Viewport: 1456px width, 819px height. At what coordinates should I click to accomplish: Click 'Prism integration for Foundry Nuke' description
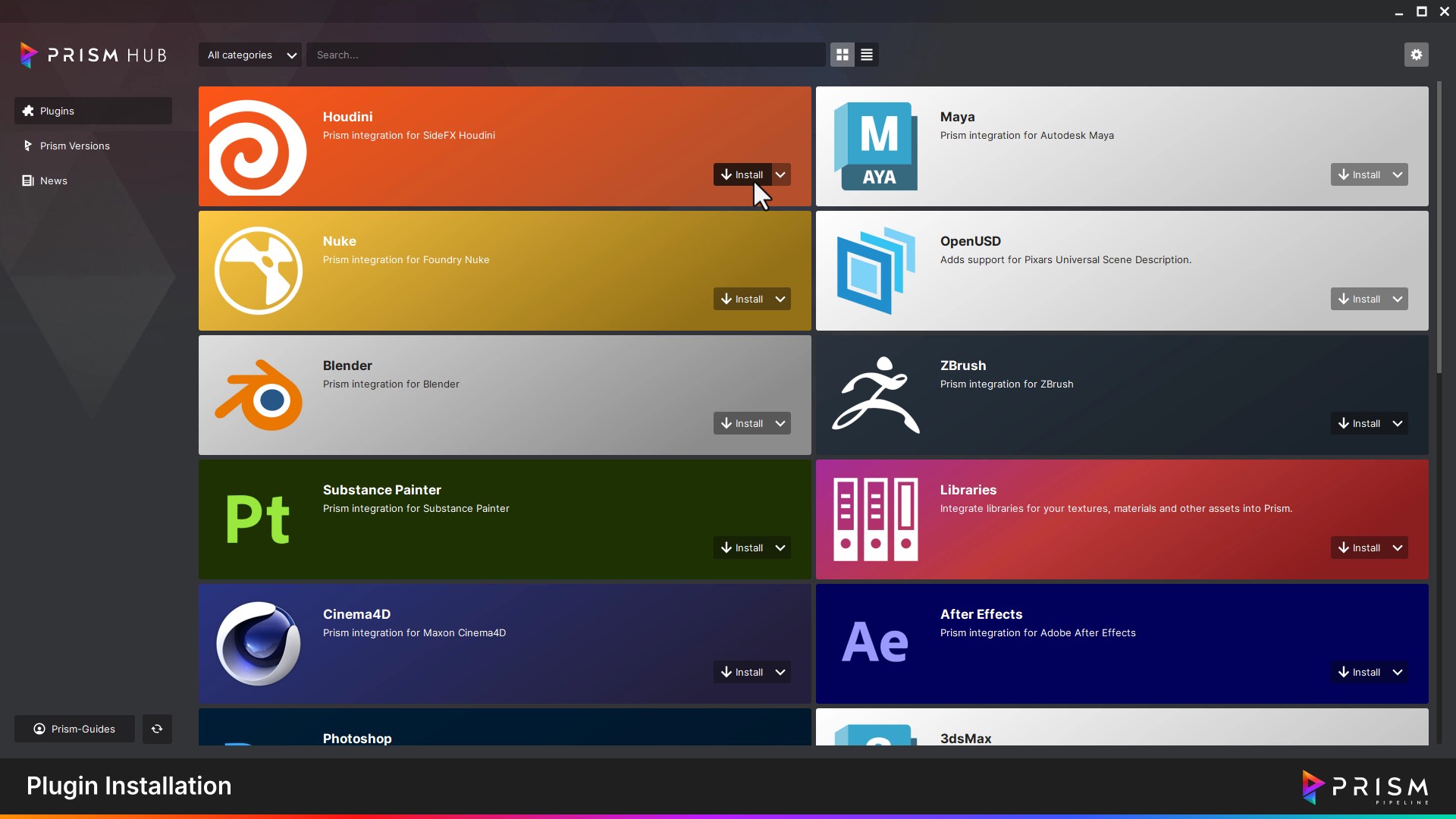pyautogui.click(x=406, y=259)
